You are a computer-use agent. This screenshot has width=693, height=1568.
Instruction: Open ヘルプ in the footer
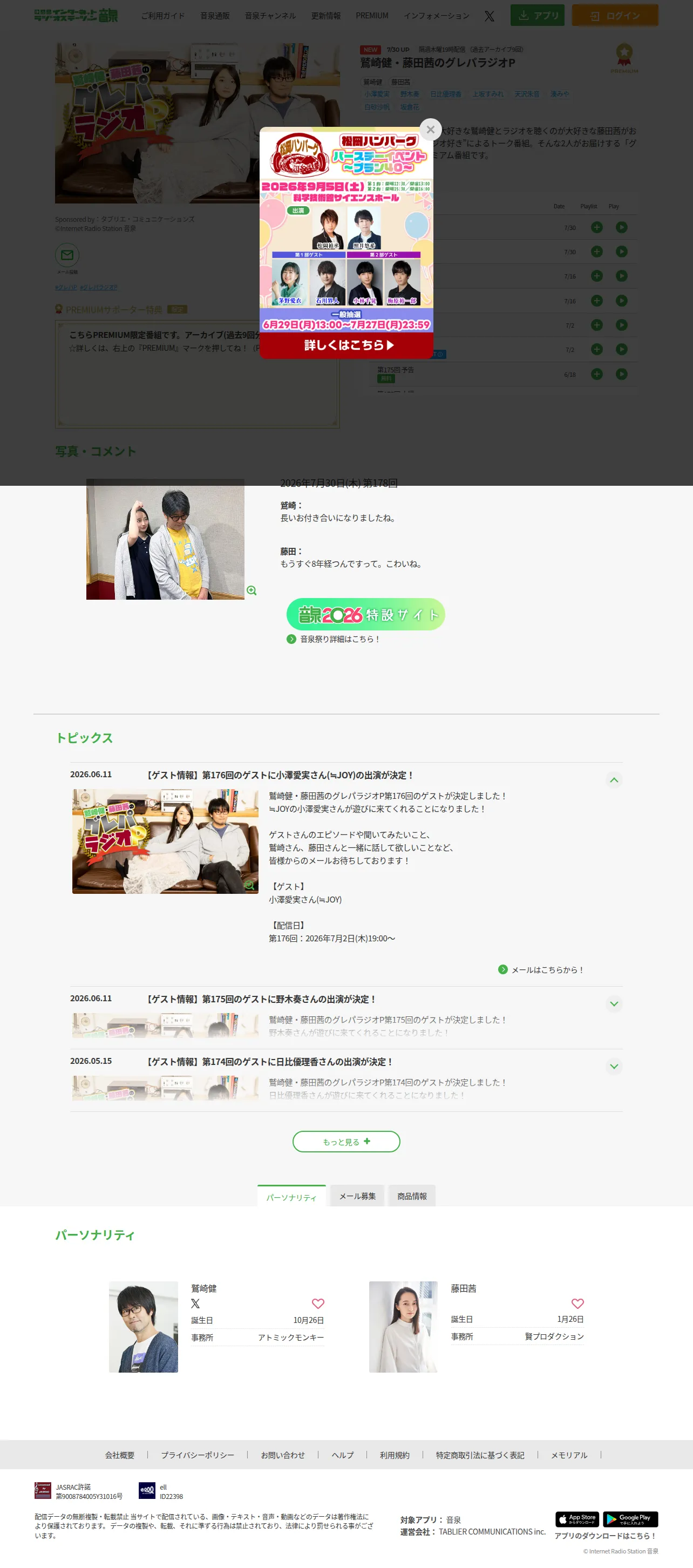pos(343,1455)
